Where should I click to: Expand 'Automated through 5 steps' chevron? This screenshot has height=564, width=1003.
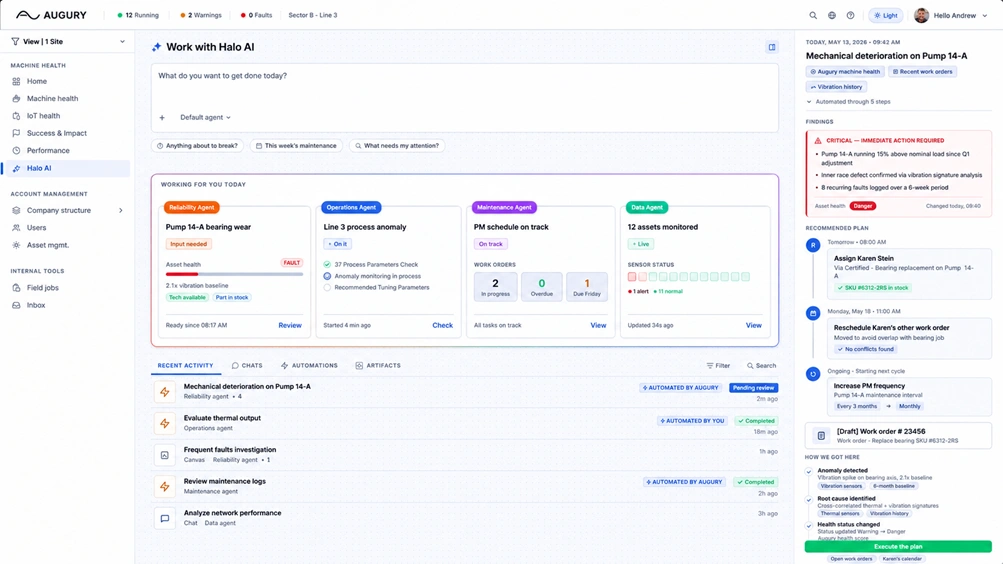[x=809, y=102]
